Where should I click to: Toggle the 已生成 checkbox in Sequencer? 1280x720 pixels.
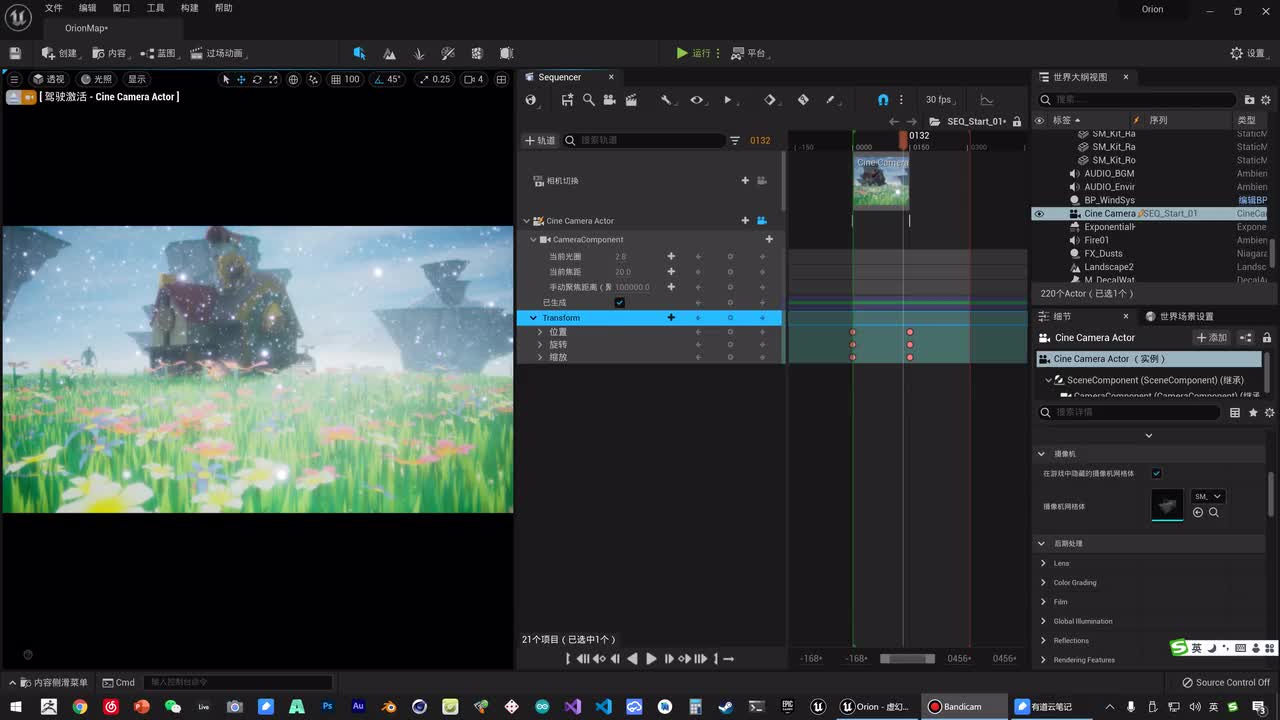(620, 303)
